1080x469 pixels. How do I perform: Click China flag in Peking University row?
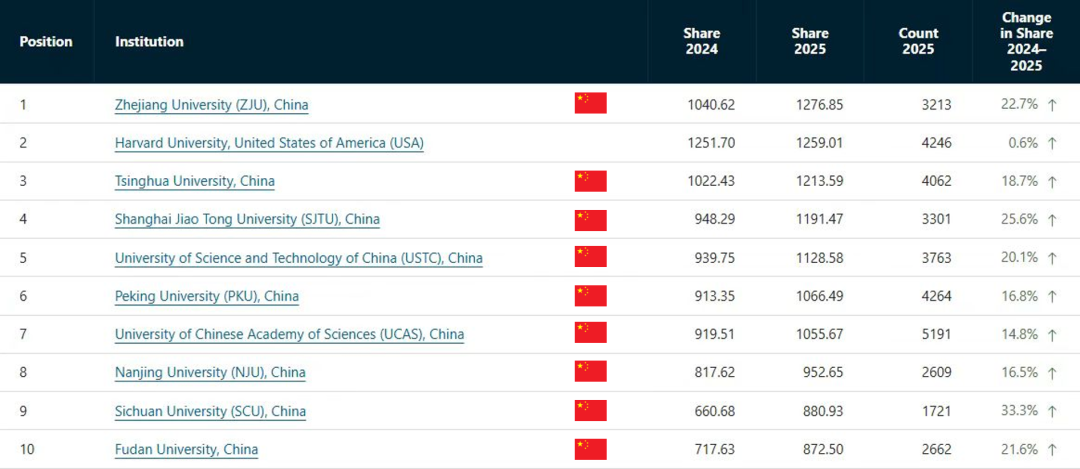591,295
